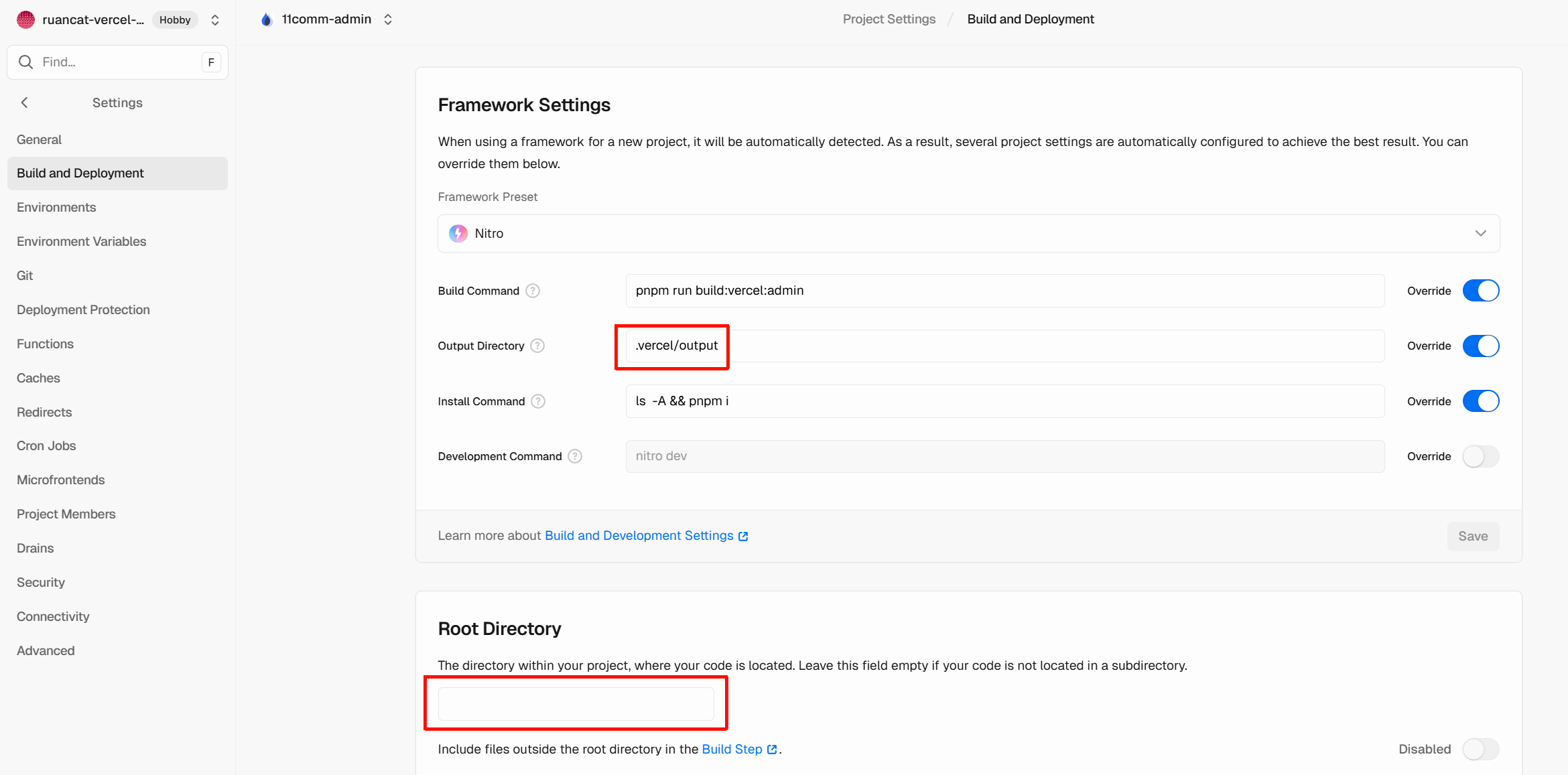Turn off the Install Command override toggle
The width and height of the screenshot is (1568, 775).
(1480, 401)
